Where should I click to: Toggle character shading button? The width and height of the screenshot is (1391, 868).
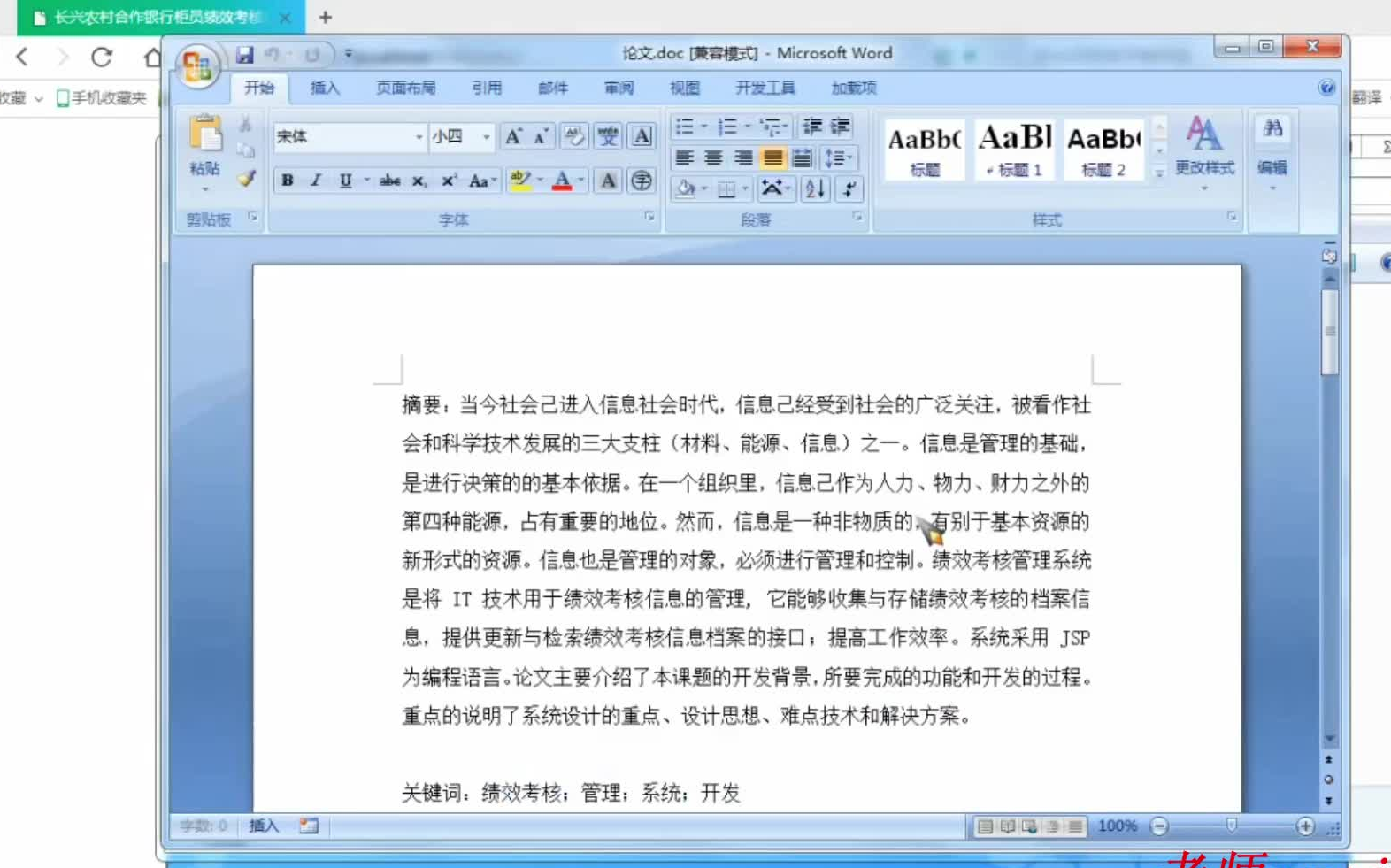(x=608, y=181)
